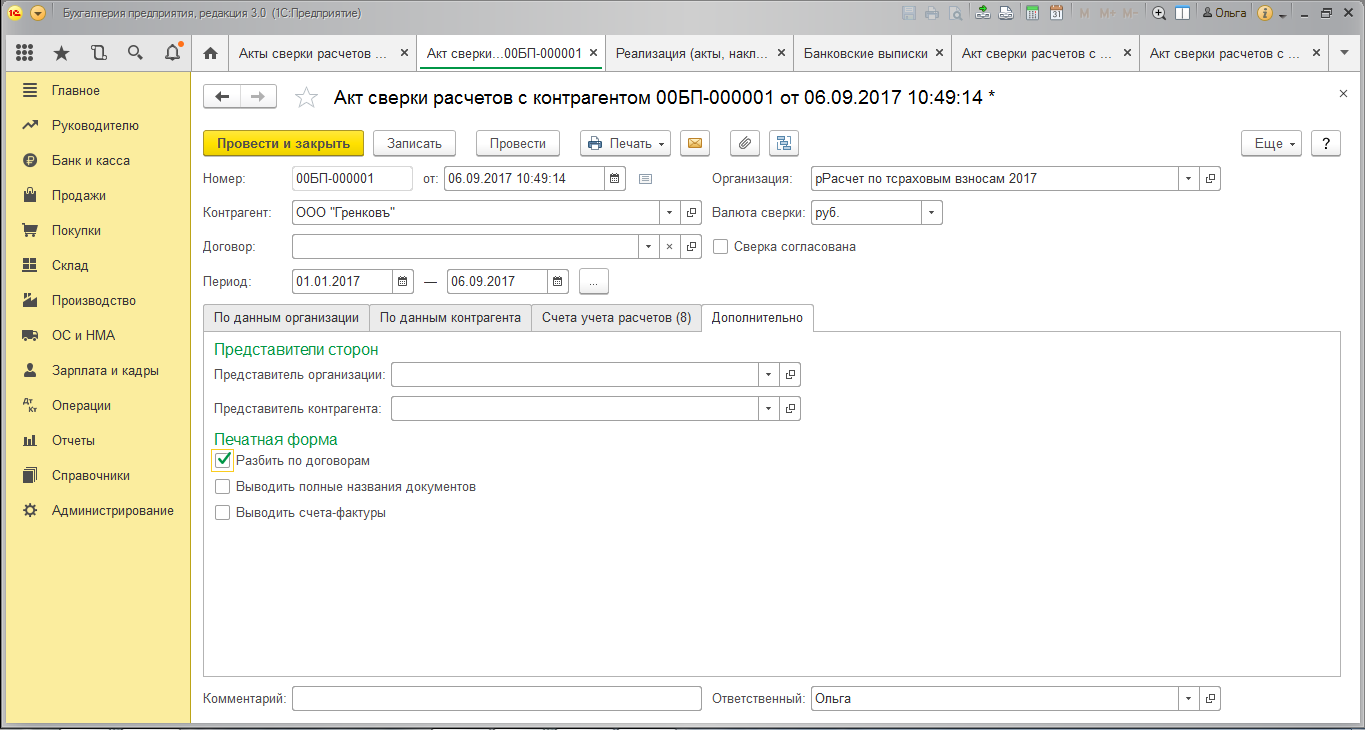
Task: Click the Номер input field
Action: pyautogui.click(x=352, y=179)
